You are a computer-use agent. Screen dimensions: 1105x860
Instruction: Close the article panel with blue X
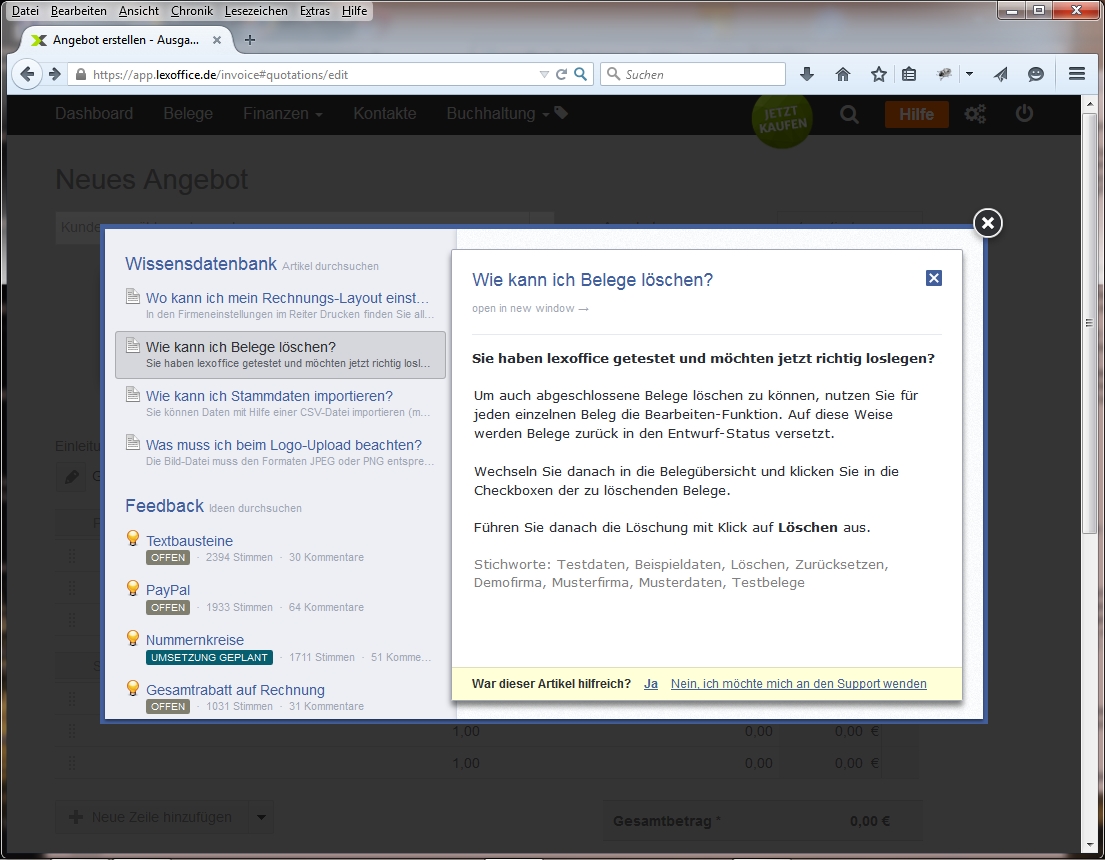(x=934, y=278)
